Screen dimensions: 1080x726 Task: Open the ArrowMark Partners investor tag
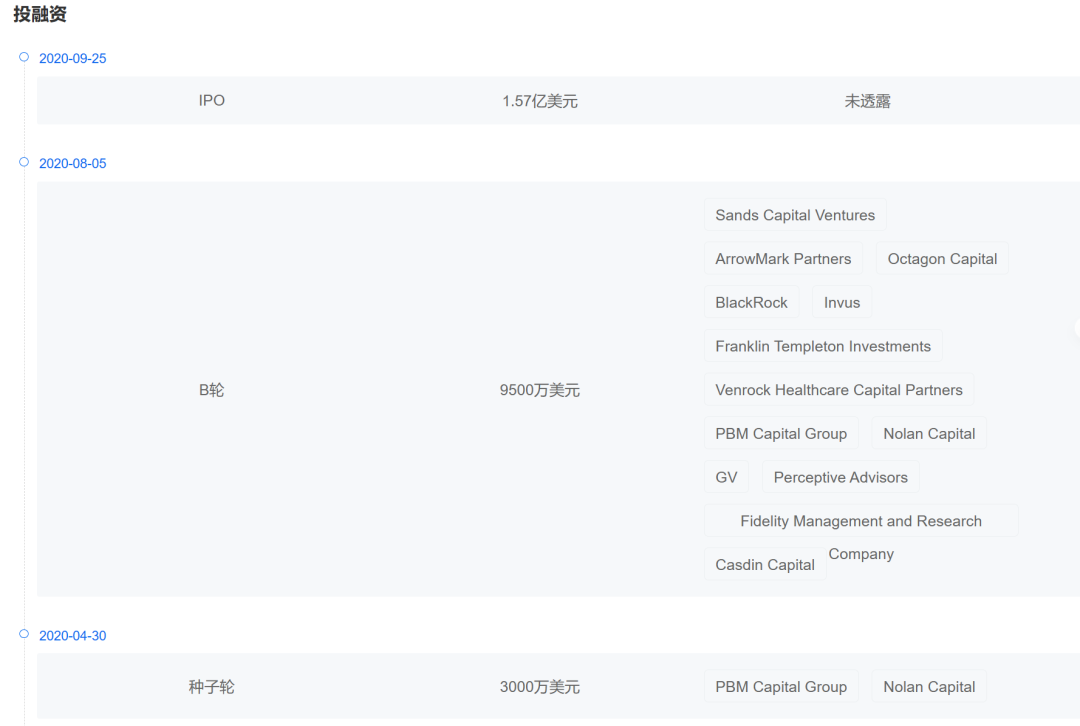783,259
